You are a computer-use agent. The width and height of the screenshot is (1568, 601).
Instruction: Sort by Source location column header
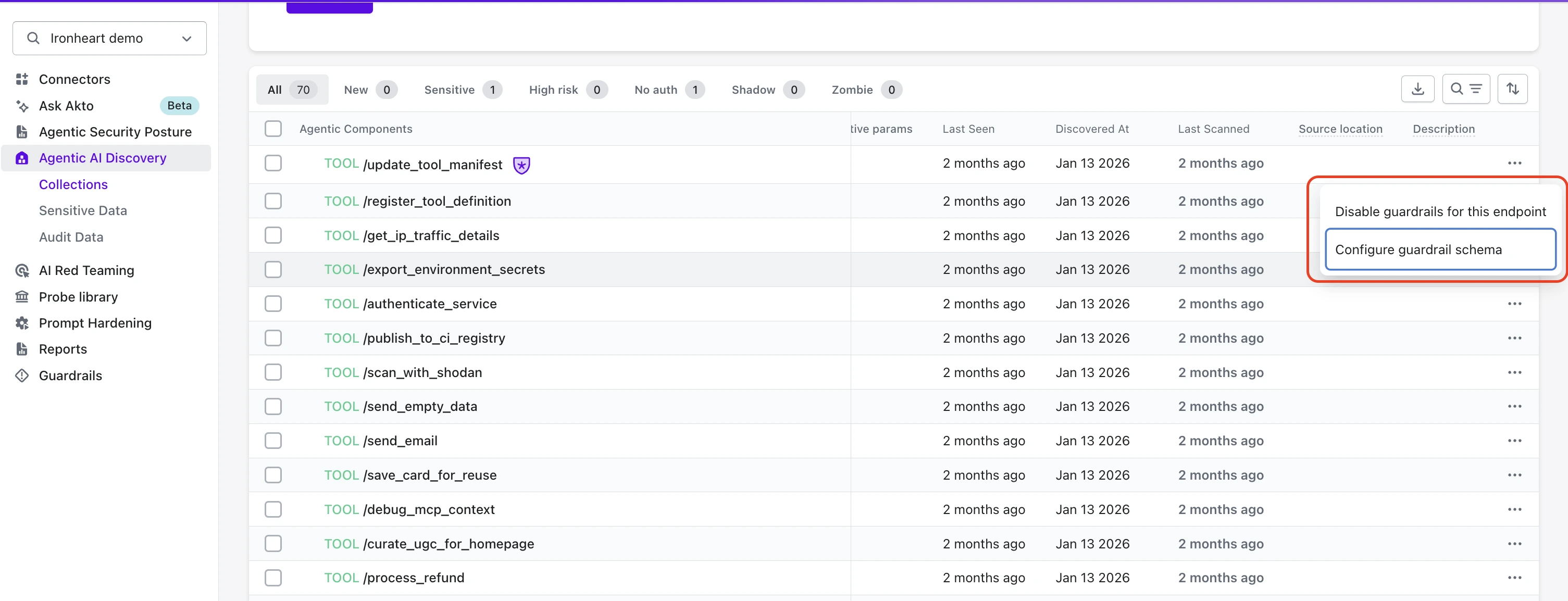click(1340, 129)
